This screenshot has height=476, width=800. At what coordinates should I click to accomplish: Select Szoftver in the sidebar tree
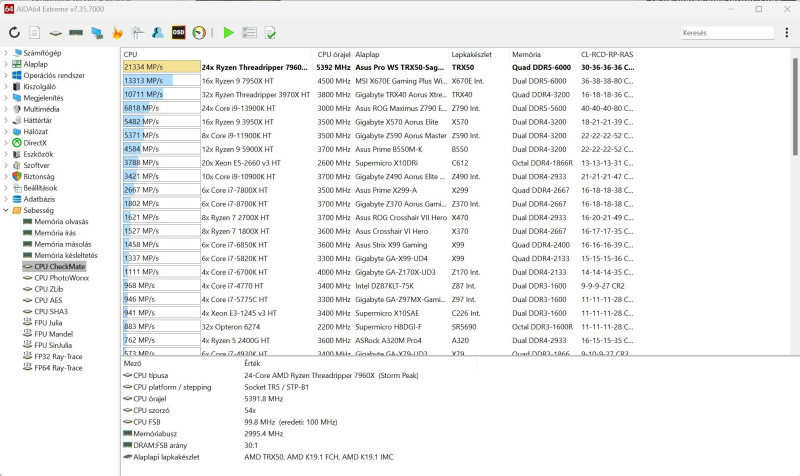pos(36,165)
